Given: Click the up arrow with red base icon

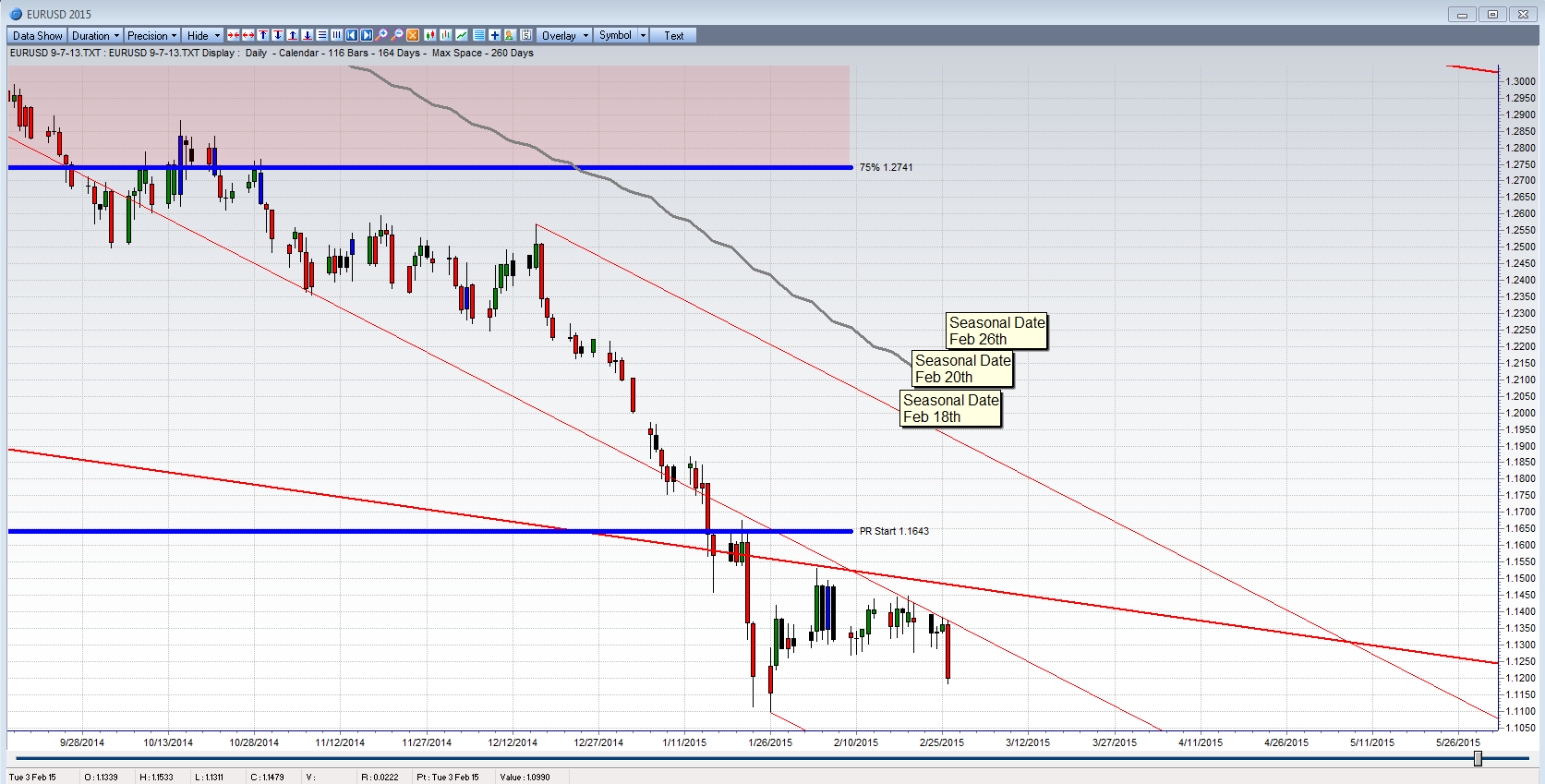Looking at the screenshot, I should (293, 35).
